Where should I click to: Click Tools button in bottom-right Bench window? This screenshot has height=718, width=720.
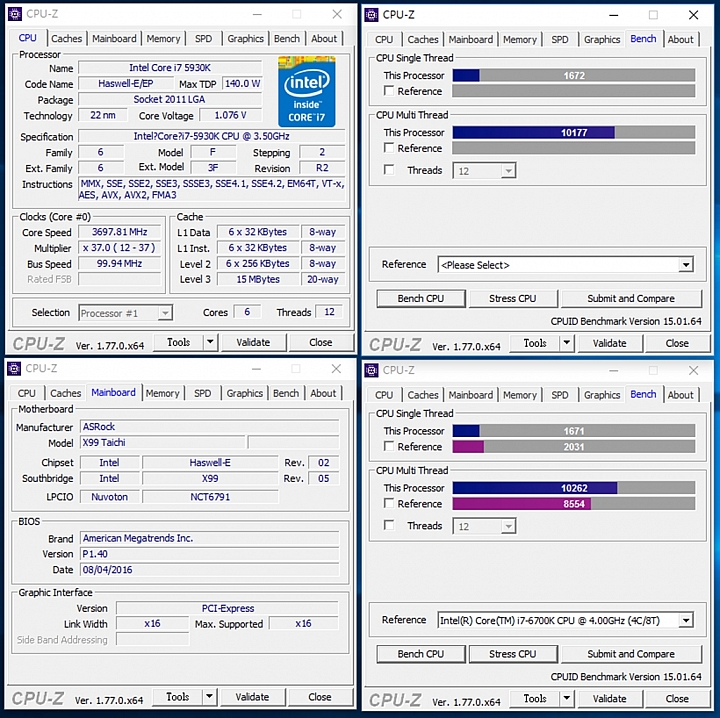pyautogui.click(x=535, y=698)
